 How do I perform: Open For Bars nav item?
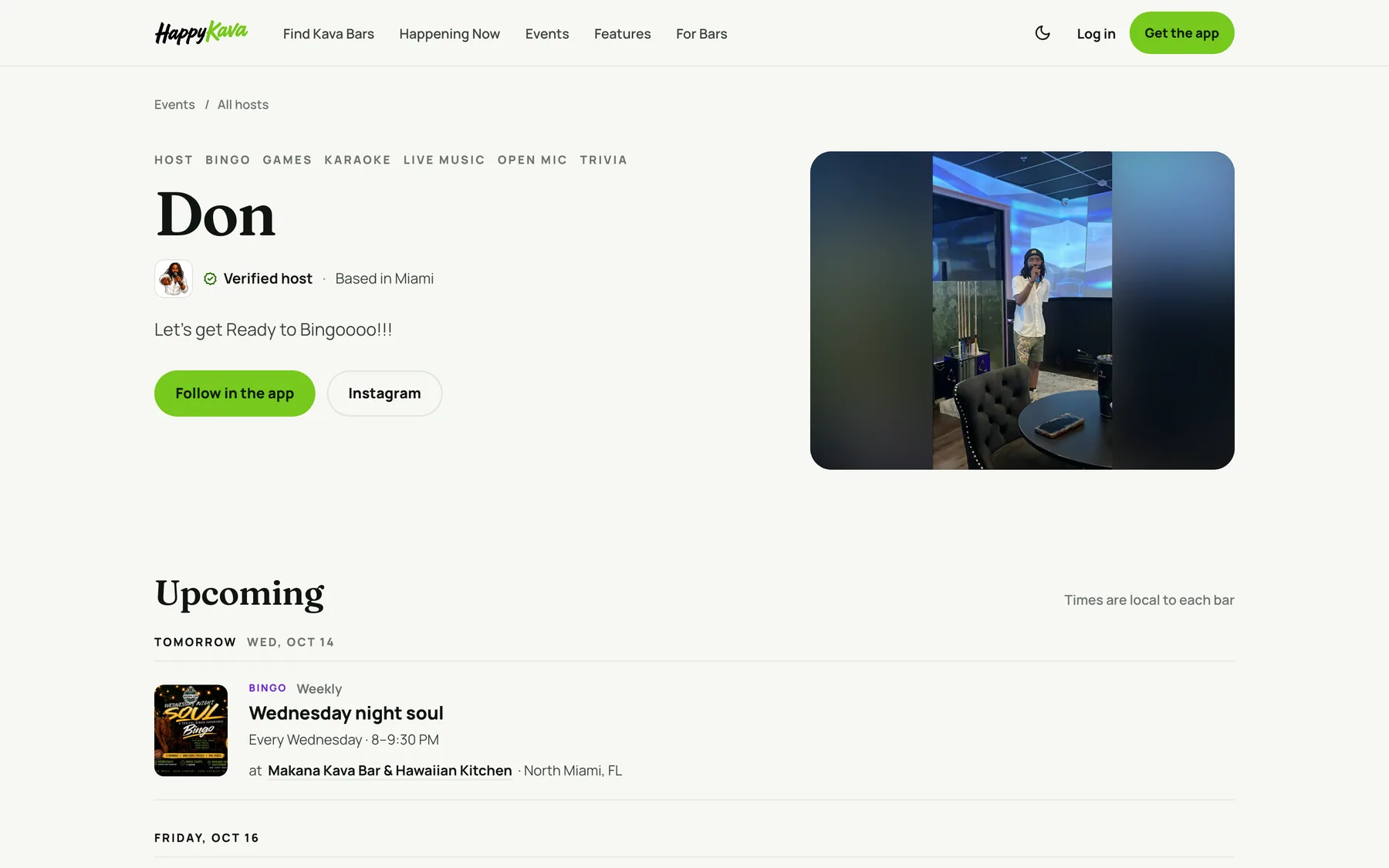pyautogui.click(x=701, y=34)
